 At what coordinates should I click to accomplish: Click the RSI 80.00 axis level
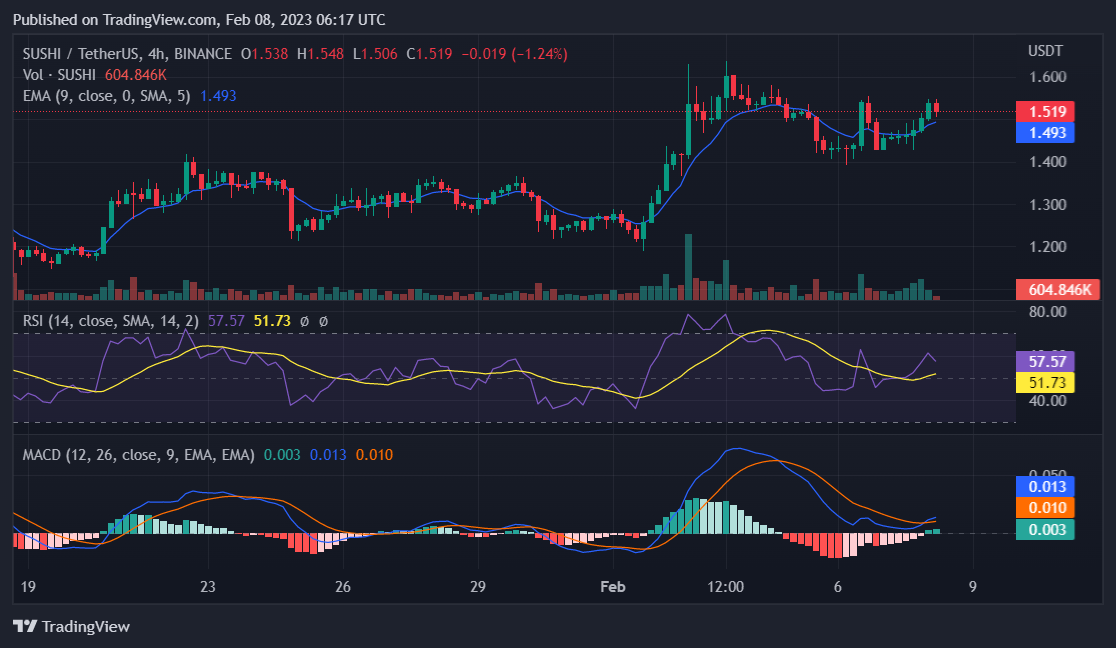(x=1048, y=312)
